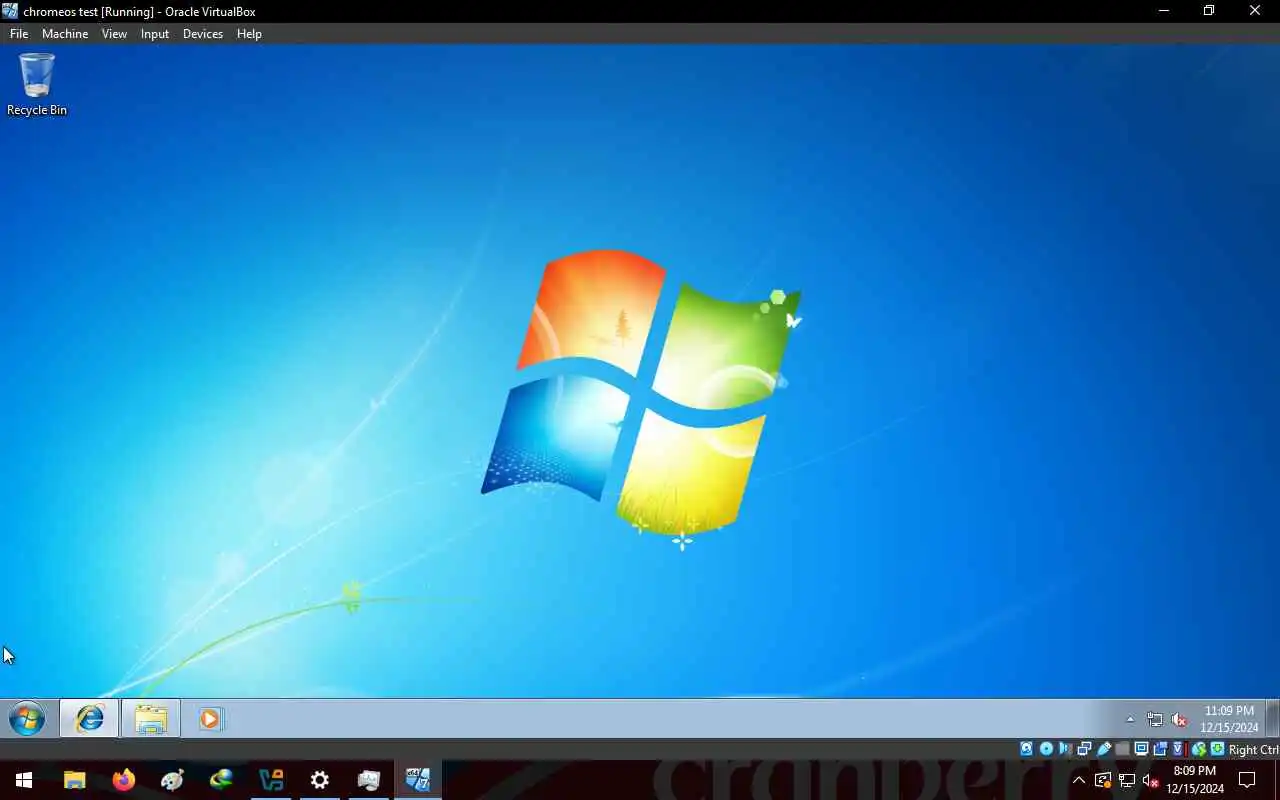Click the CPU virtualization V indicator
This screenshot has width=1280, height=800.
coord(1179,749)
